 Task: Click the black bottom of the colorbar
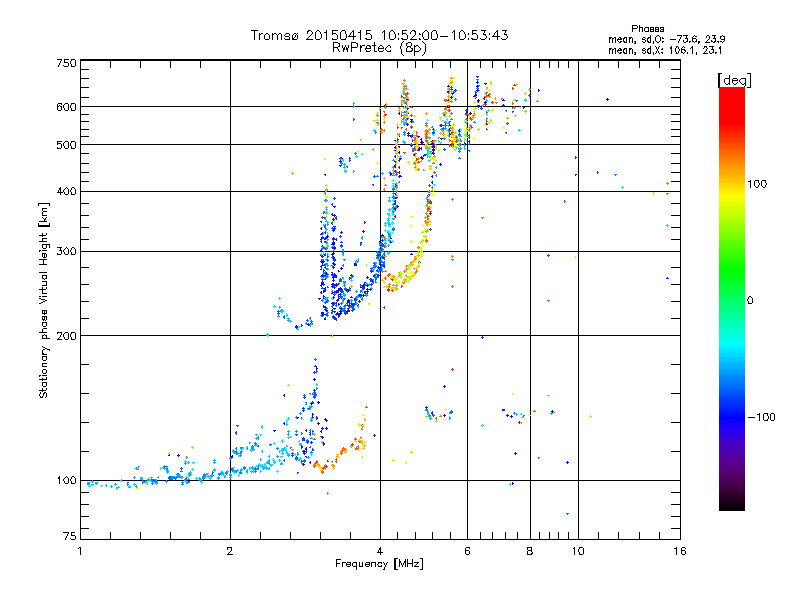pyautogui.click(x=732, y=503)
